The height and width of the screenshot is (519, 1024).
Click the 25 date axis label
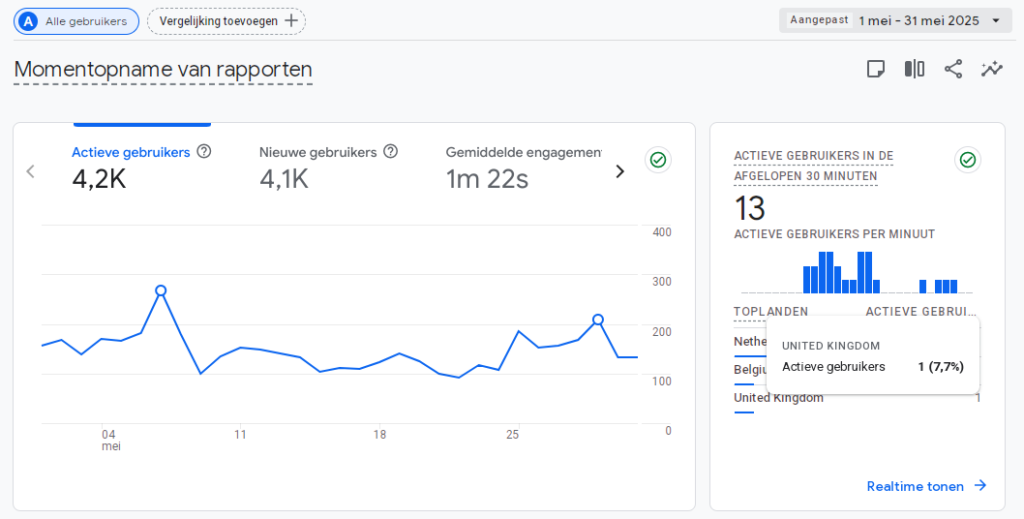[513, 435]
